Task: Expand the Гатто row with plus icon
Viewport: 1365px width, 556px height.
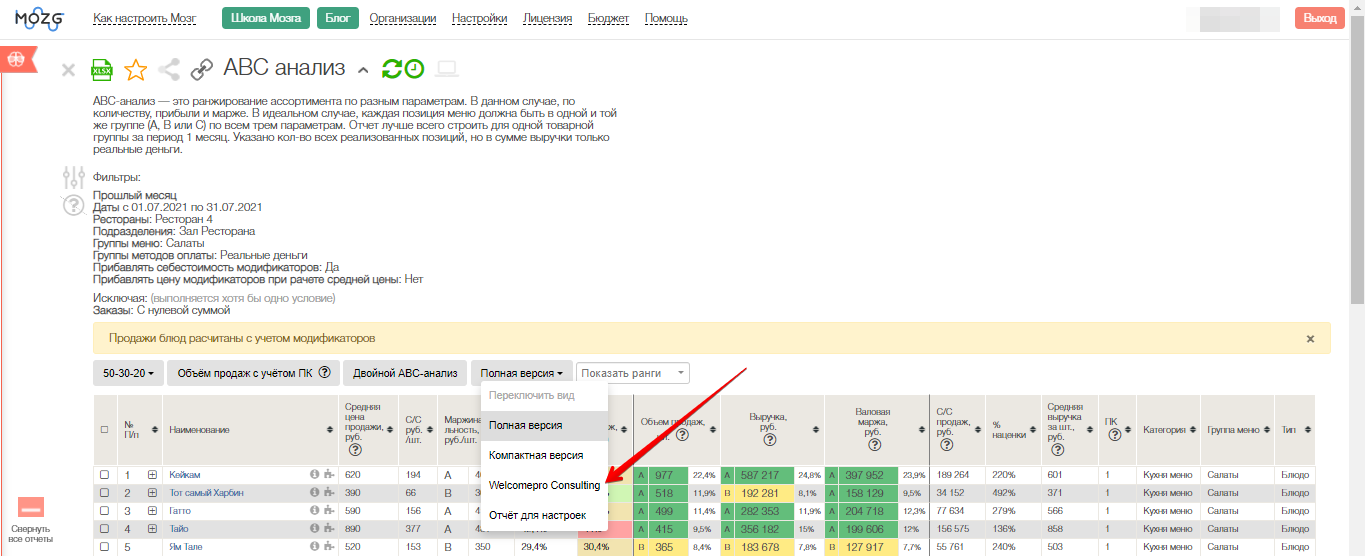Action: pyautogui.click(x=152, y=511)
